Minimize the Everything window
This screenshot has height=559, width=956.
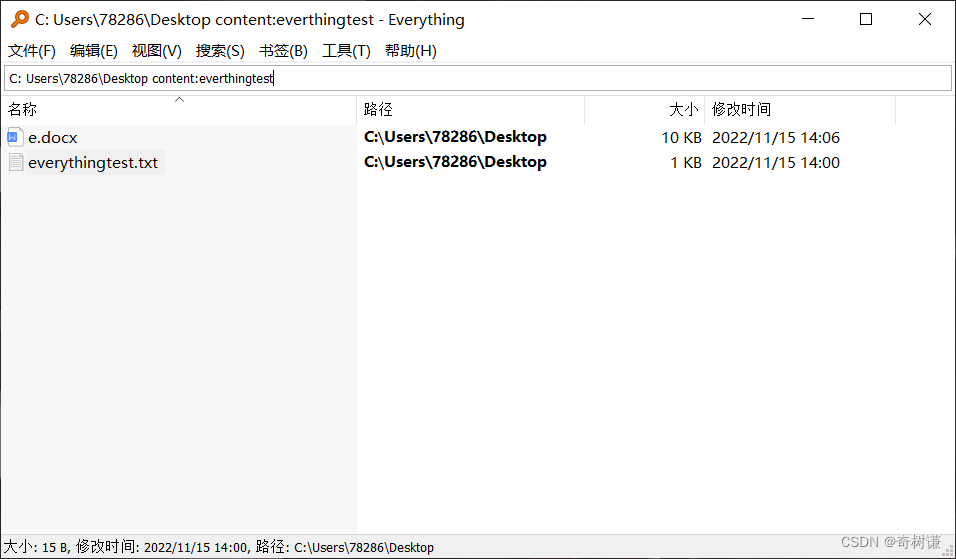coord(808,19)
